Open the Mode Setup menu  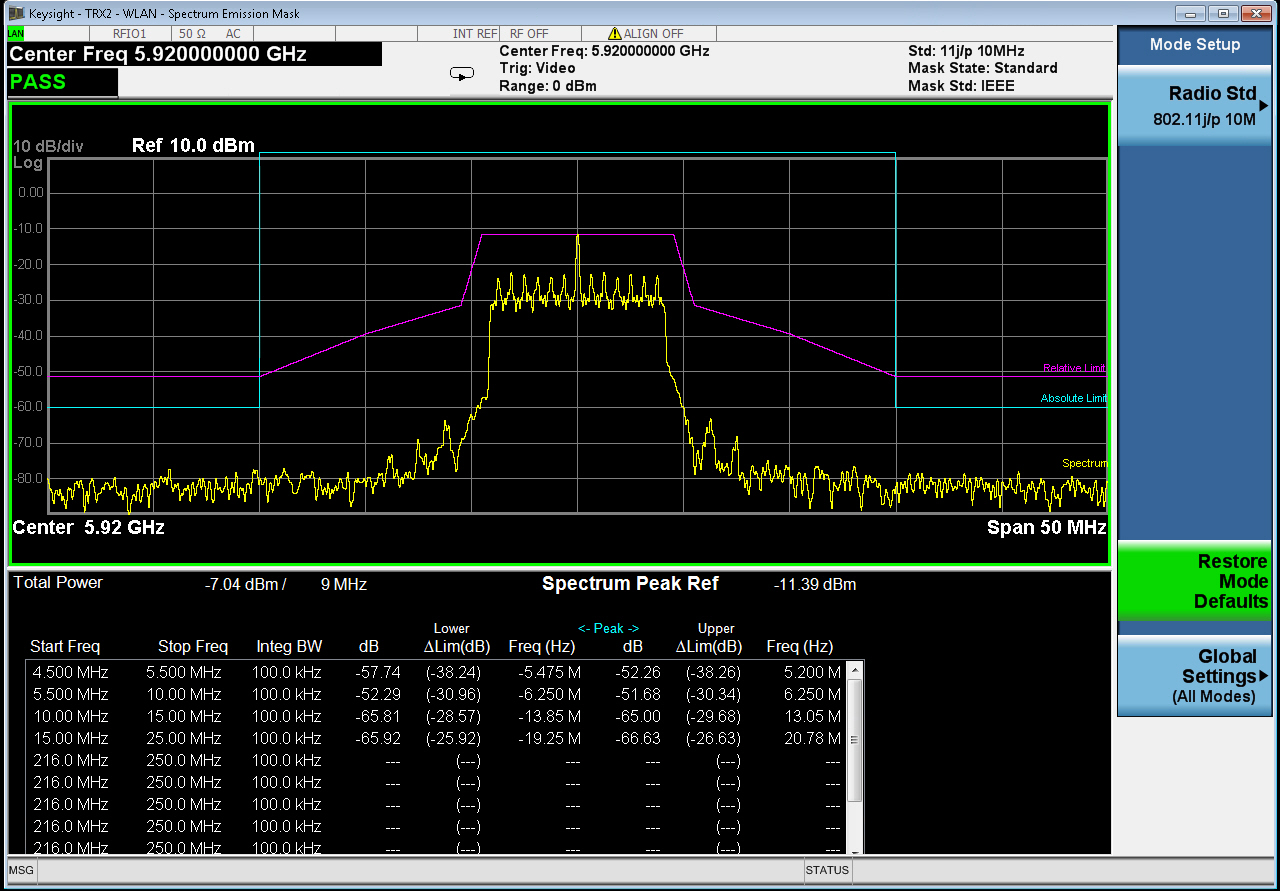tap(1194, 44)
